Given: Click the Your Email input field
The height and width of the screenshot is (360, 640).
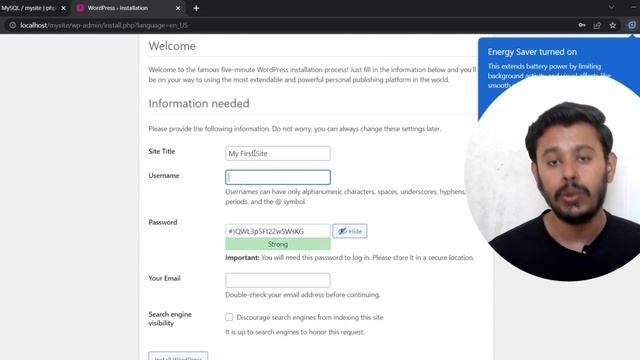Looking at the screenshot, I should coord(278,280).
